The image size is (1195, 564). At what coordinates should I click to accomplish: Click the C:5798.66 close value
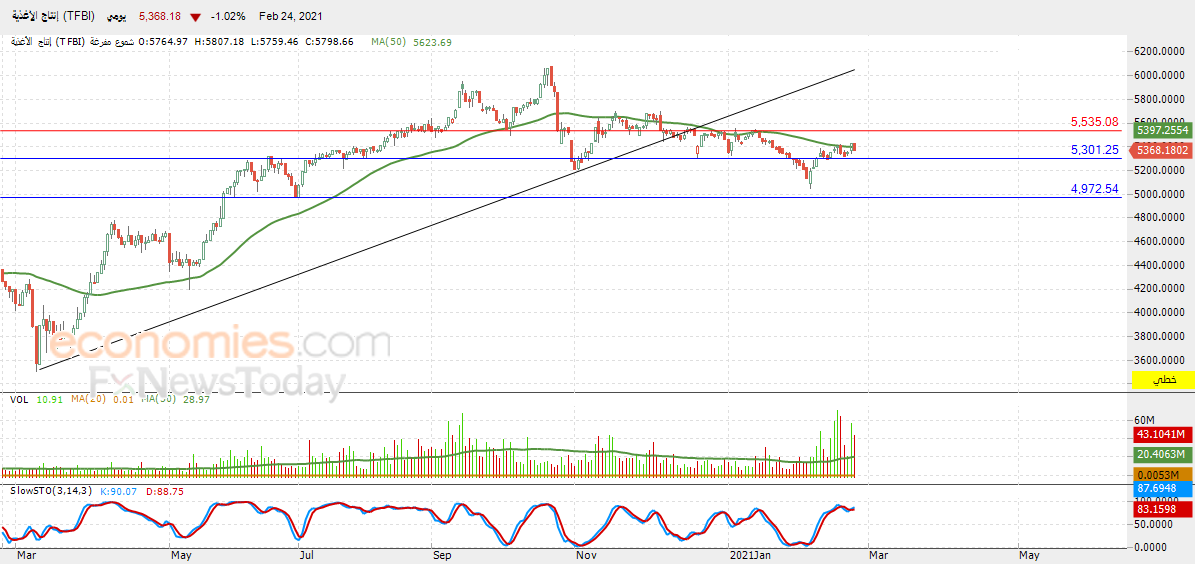pos(330,42)
